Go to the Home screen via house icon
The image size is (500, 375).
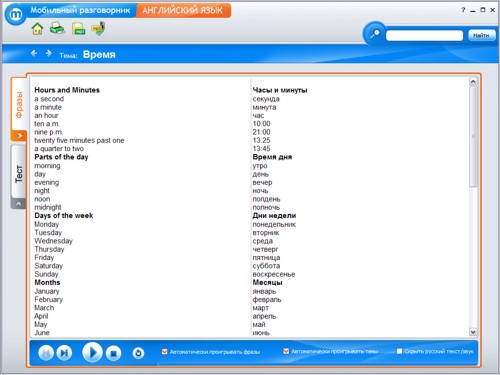[x=37, y=29]
